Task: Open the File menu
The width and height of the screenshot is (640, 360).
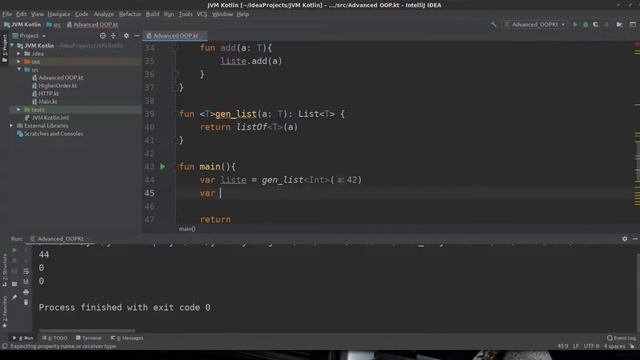Action: (7, 14)
